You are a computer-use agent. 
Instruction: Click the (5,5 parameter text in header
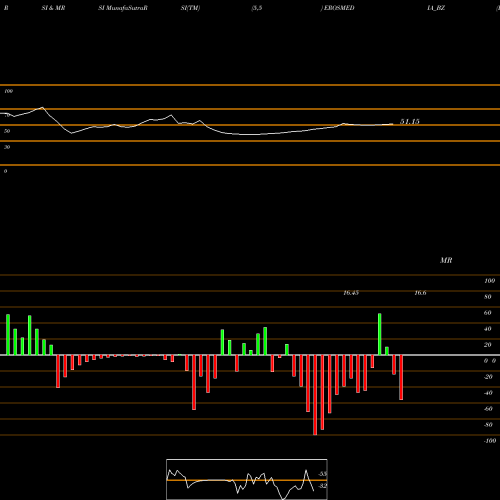point(257,8)
